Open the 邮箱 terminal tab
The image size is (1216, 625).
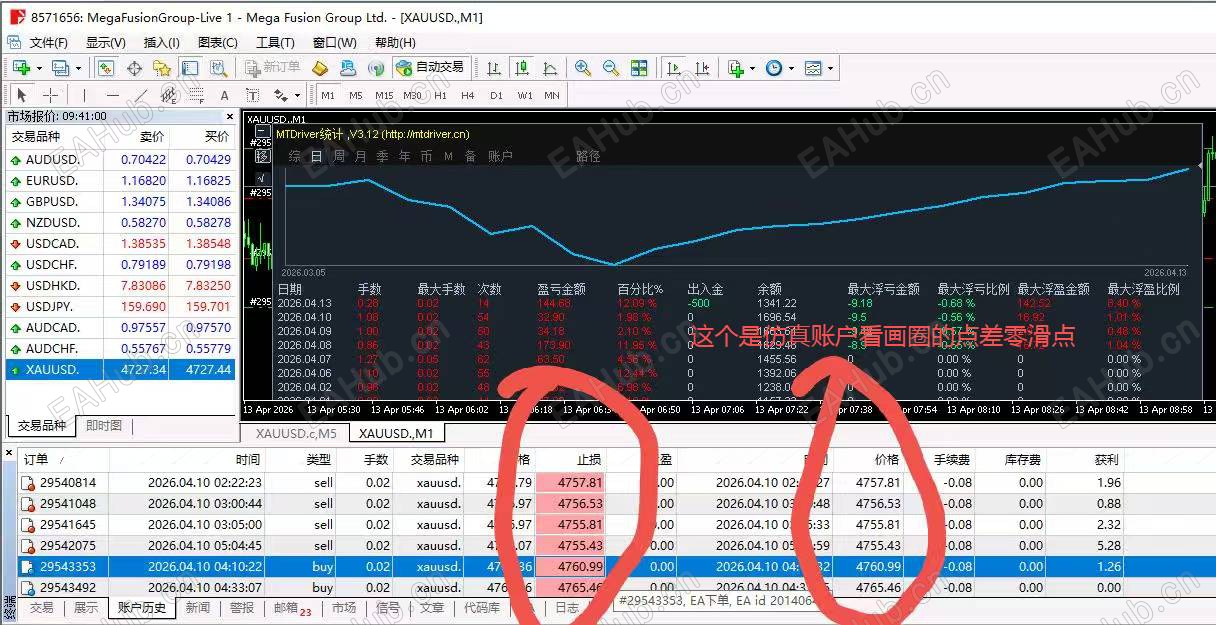[x=292, y=607]
